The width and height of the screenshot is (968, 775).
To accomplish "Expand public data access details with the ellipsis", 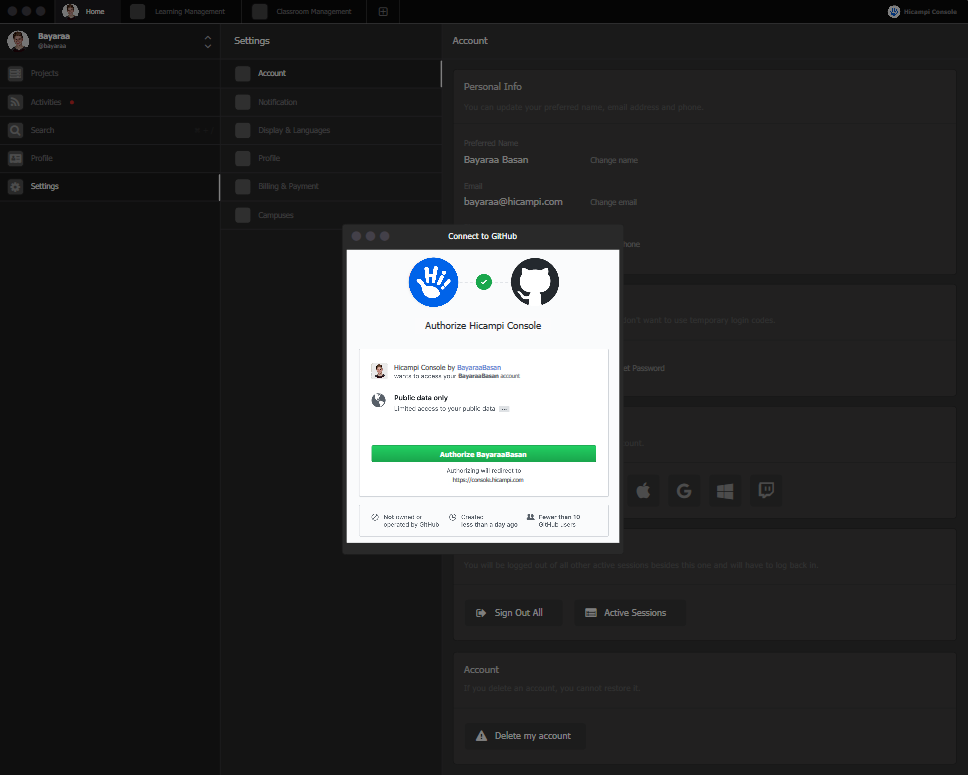I will [506, 408].
